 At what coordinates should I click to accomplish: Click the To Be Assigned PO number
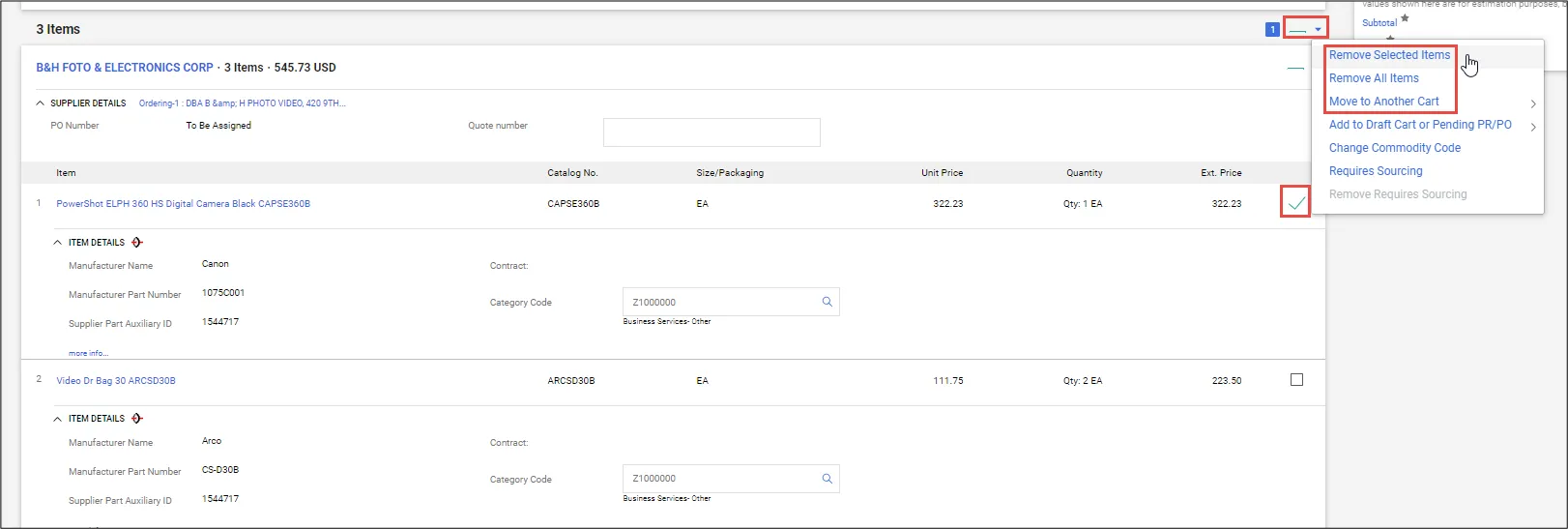[x=218, y=126]
